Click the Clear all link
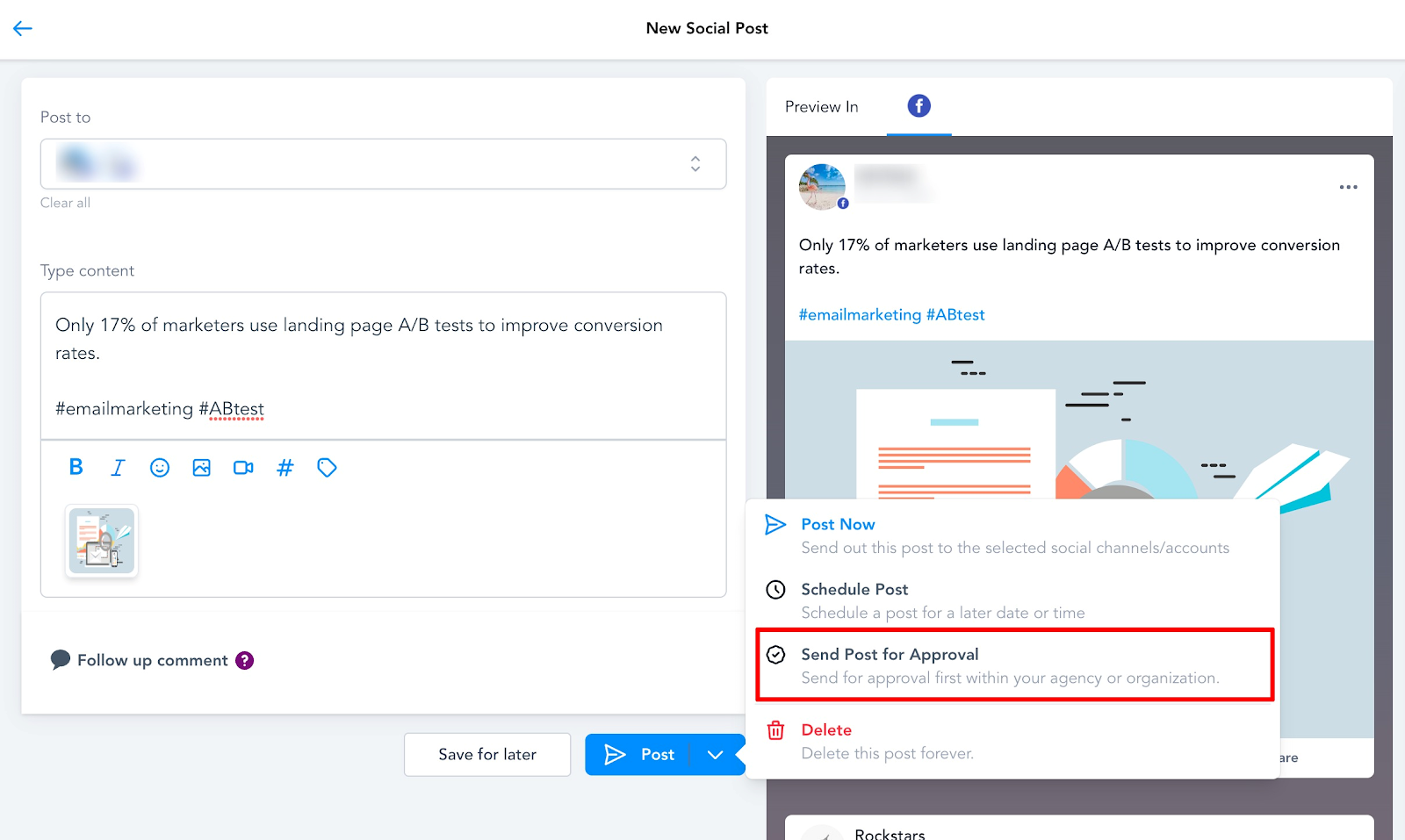 [x=65, y=203]
